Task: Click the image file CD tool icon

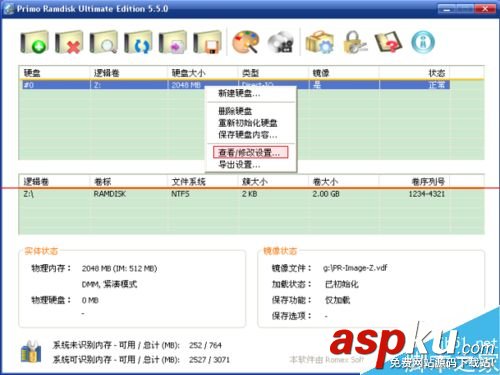Action: click(281, 42)
